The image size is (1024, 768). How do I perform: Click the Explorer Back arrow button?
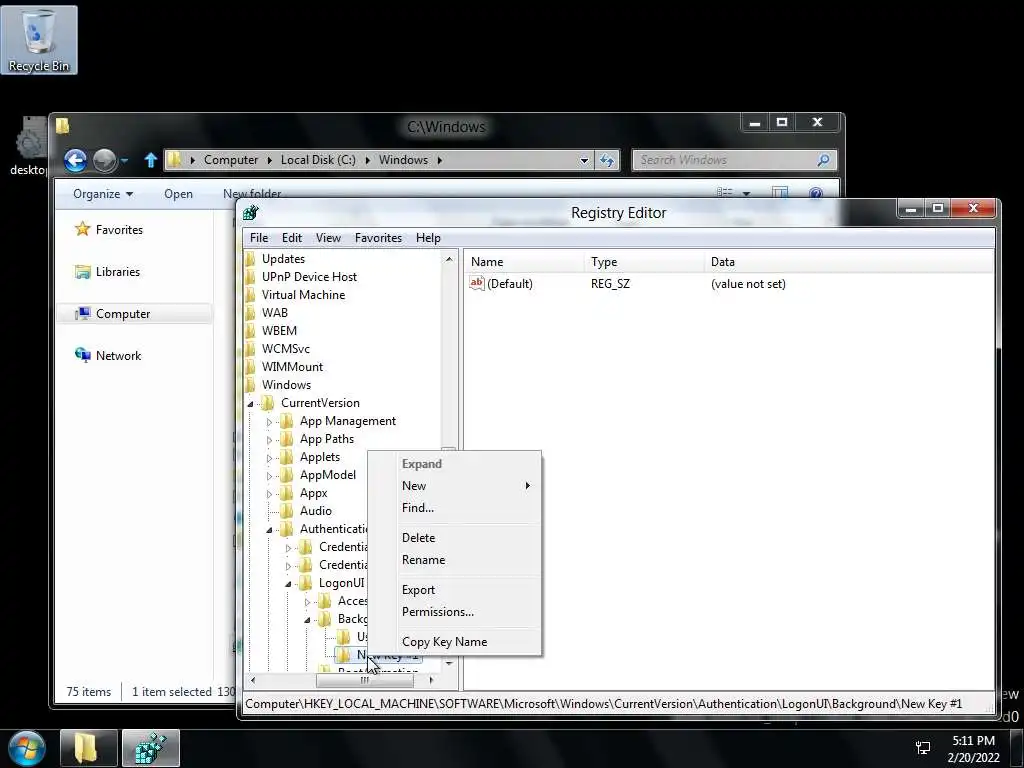[x=75, y=160]
